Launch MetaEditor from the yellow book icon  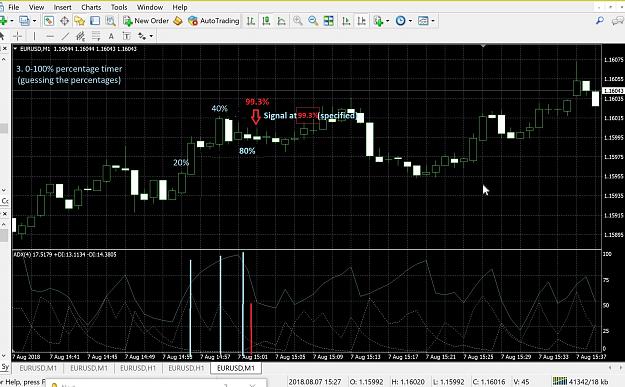(x=178, y=21)
